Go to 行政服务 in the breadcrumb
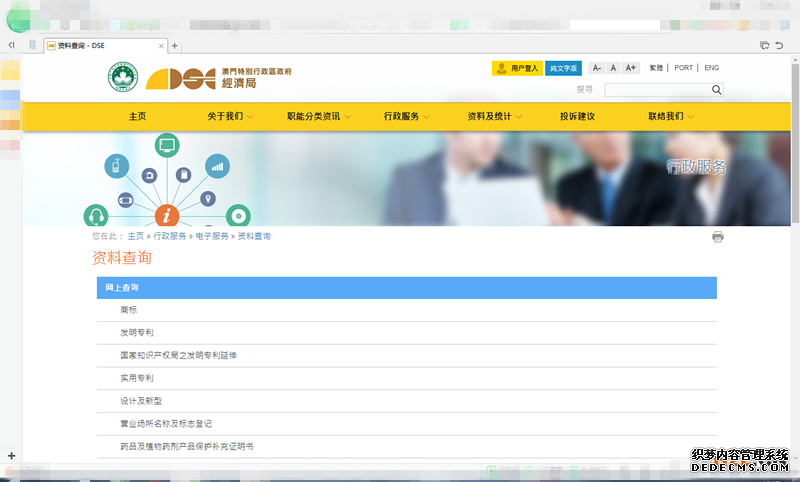The width and height of the screenshot is (800, 482). [x=170, y=236]
